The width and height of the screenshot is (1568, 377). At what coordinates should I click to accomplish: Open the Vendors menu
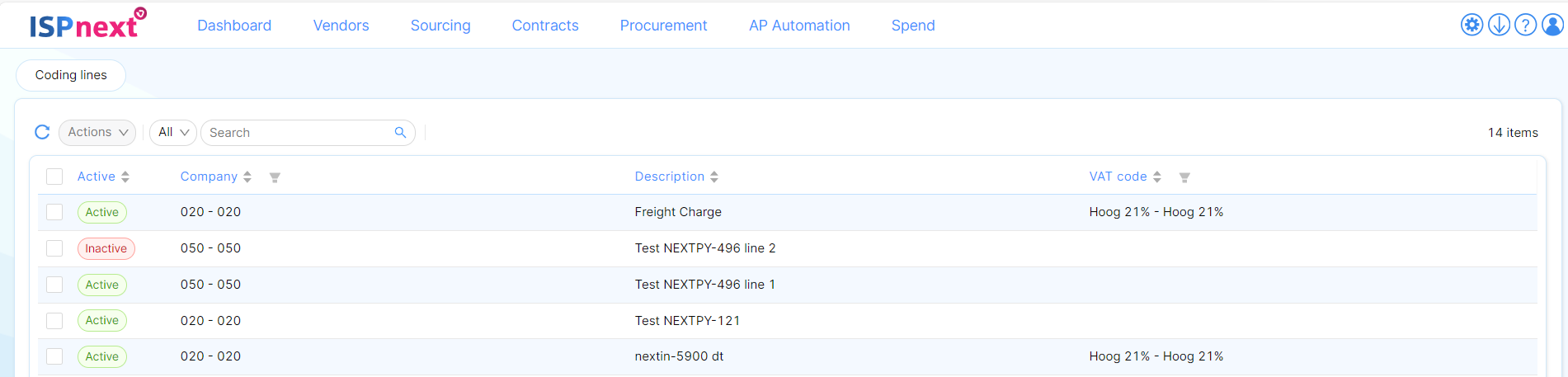click(x=341, y=26)
